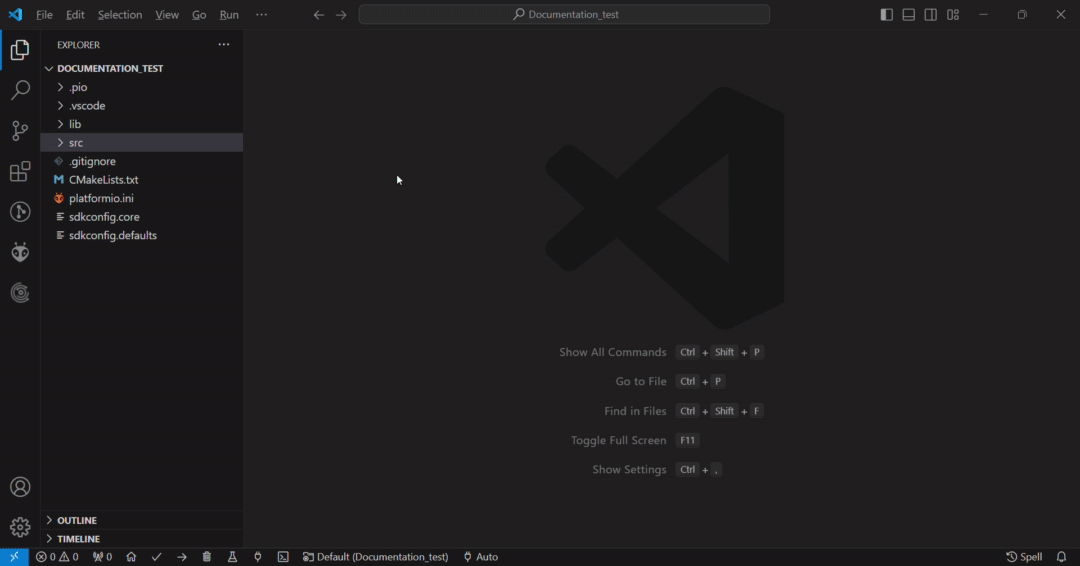Open the Source Control view
The image size is (1080, 566).
point(20,131)
